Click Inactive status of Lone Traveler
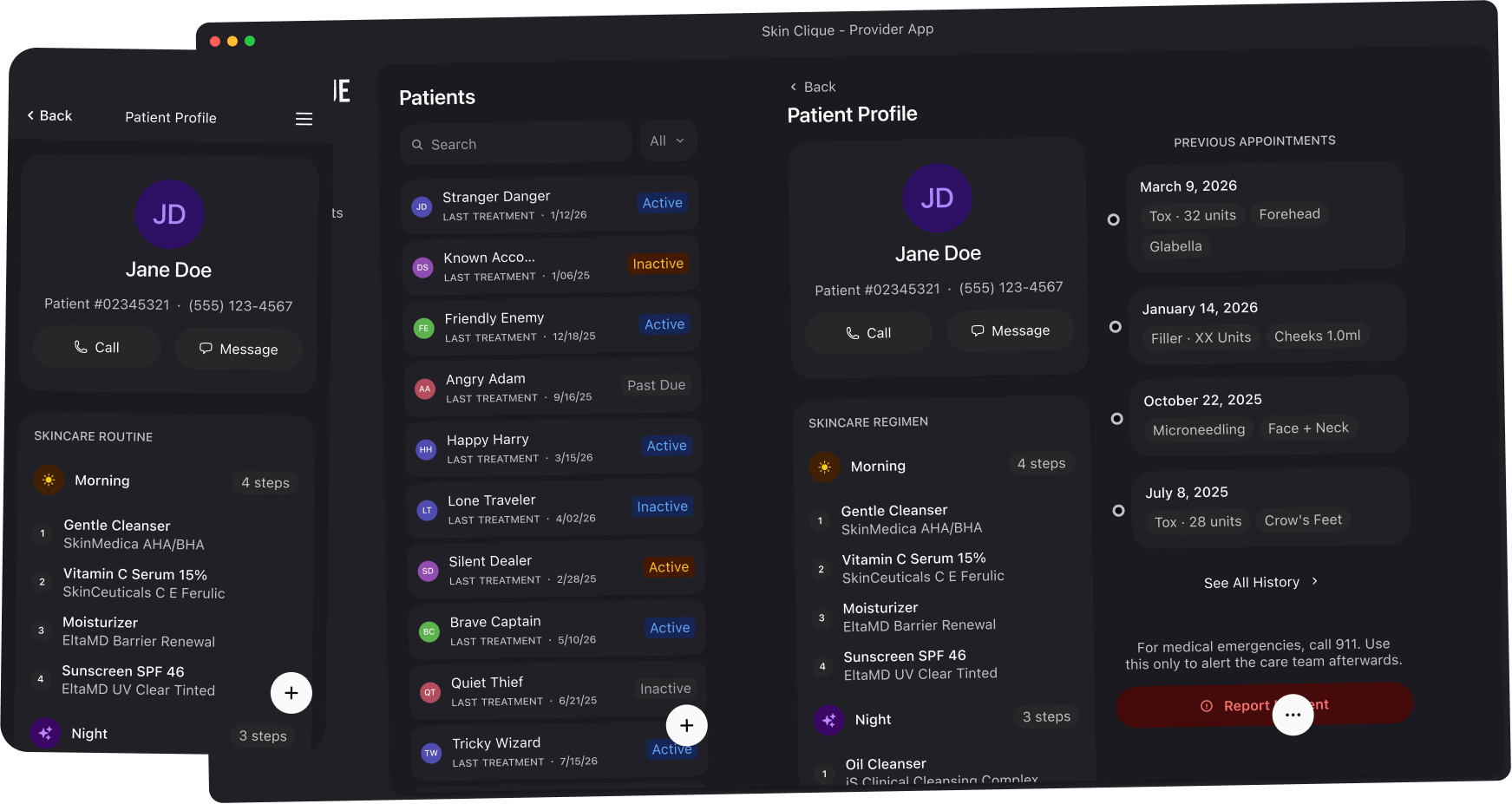Viewport: 1512px width, 804px height. [662, 507]
